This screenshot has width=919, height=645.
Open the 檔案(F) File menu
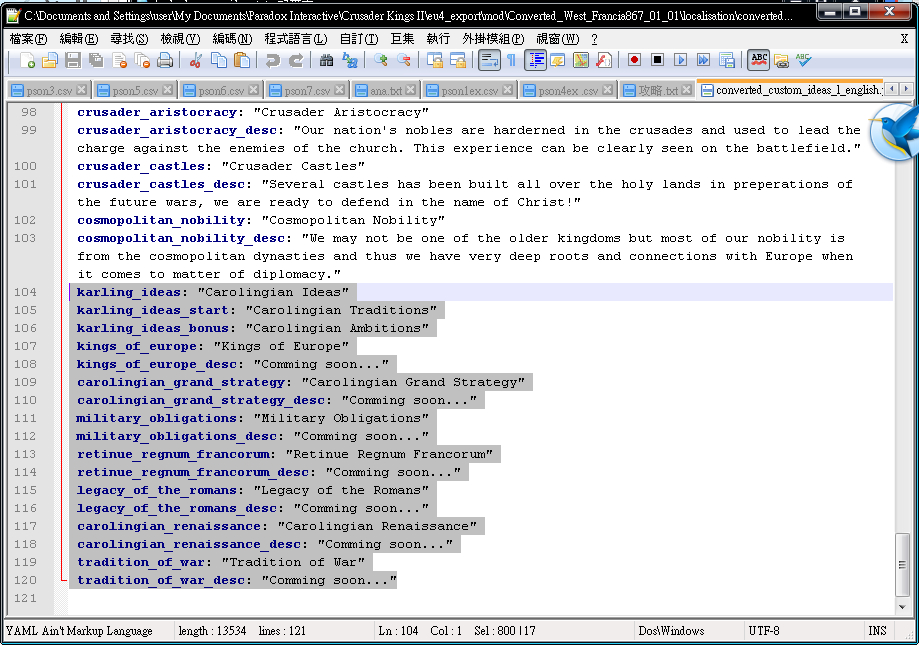pyautogui.click(x=29, y=39)
